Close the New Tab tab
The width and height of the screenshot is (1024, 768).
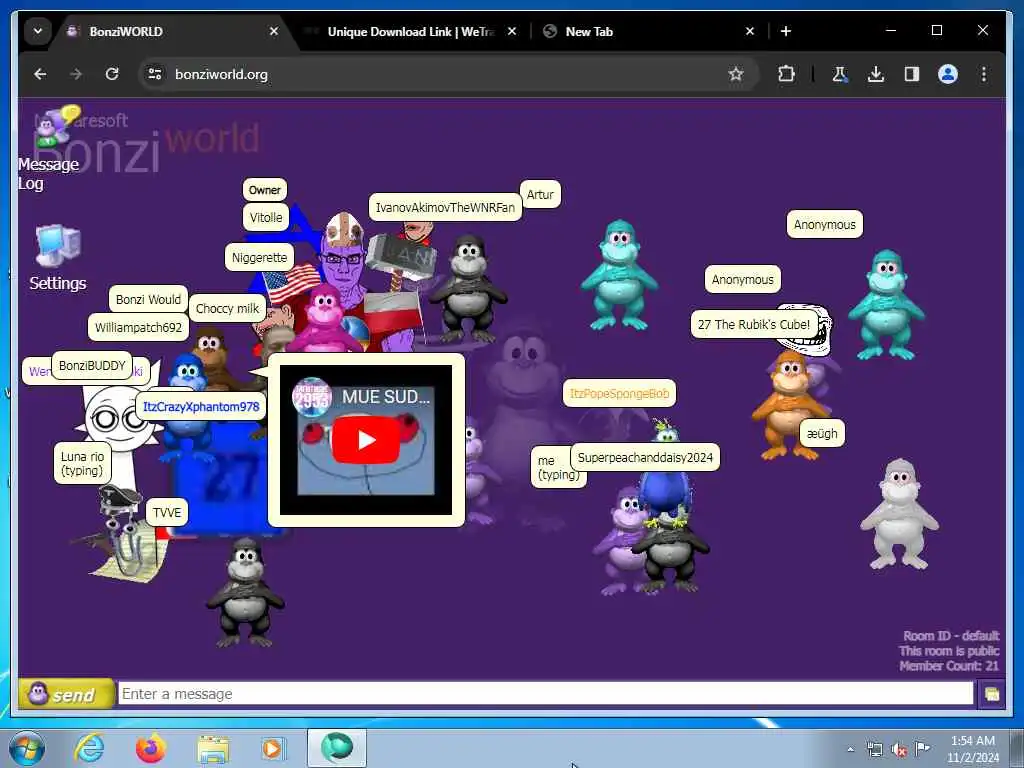coord(750,31)
